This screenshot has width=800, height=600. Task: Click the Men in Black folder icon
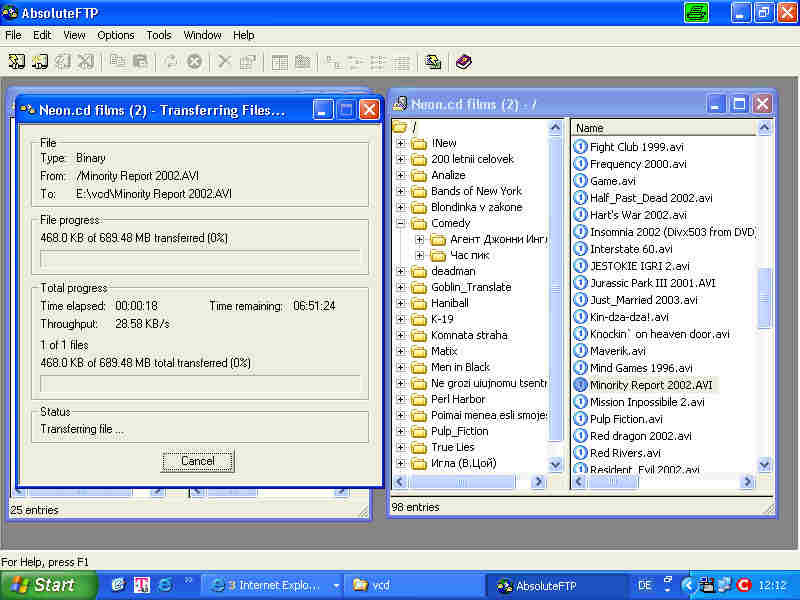coord(419,367)
